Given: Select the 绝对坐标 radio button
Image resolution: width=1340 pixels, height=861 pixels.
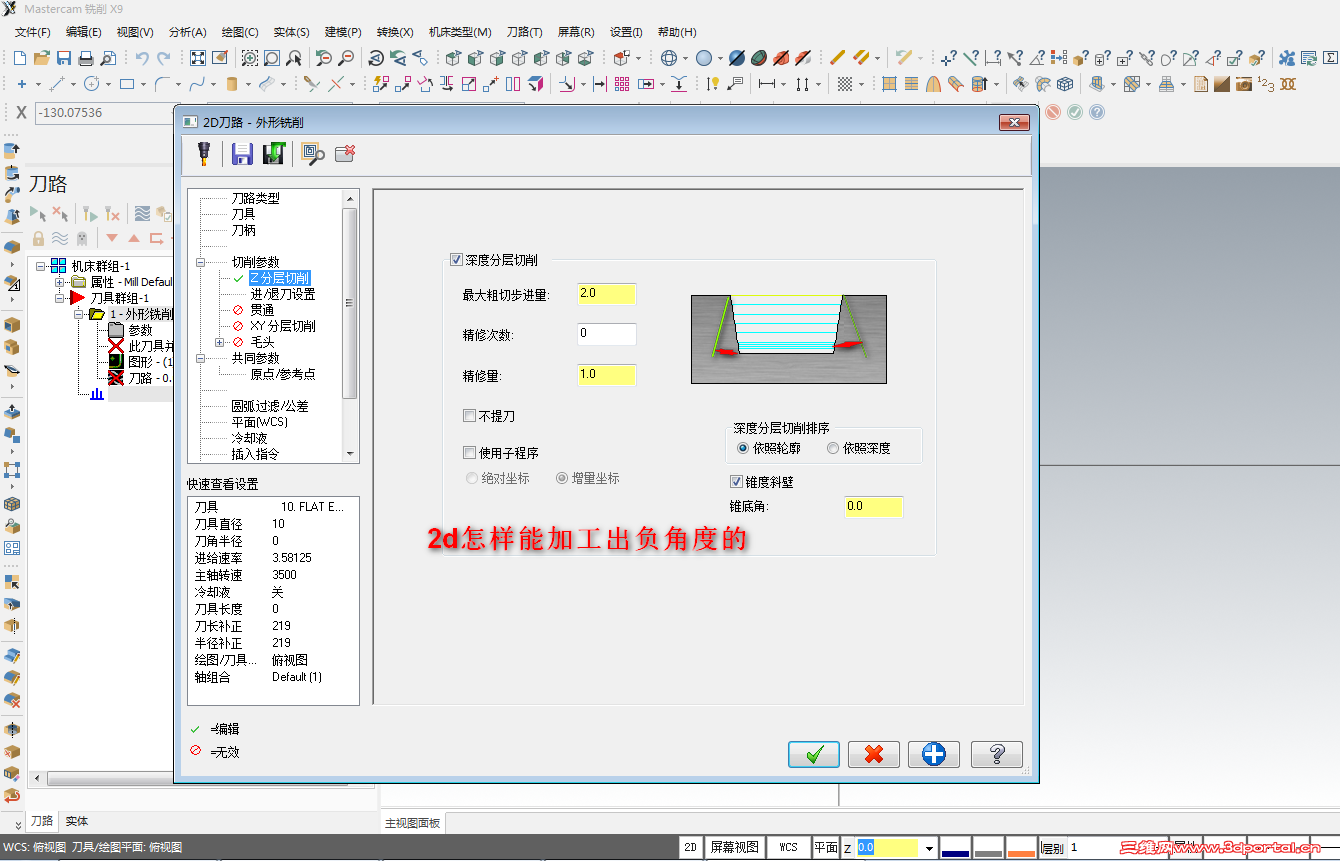Looking at the screenshot, I should point(472,478).
